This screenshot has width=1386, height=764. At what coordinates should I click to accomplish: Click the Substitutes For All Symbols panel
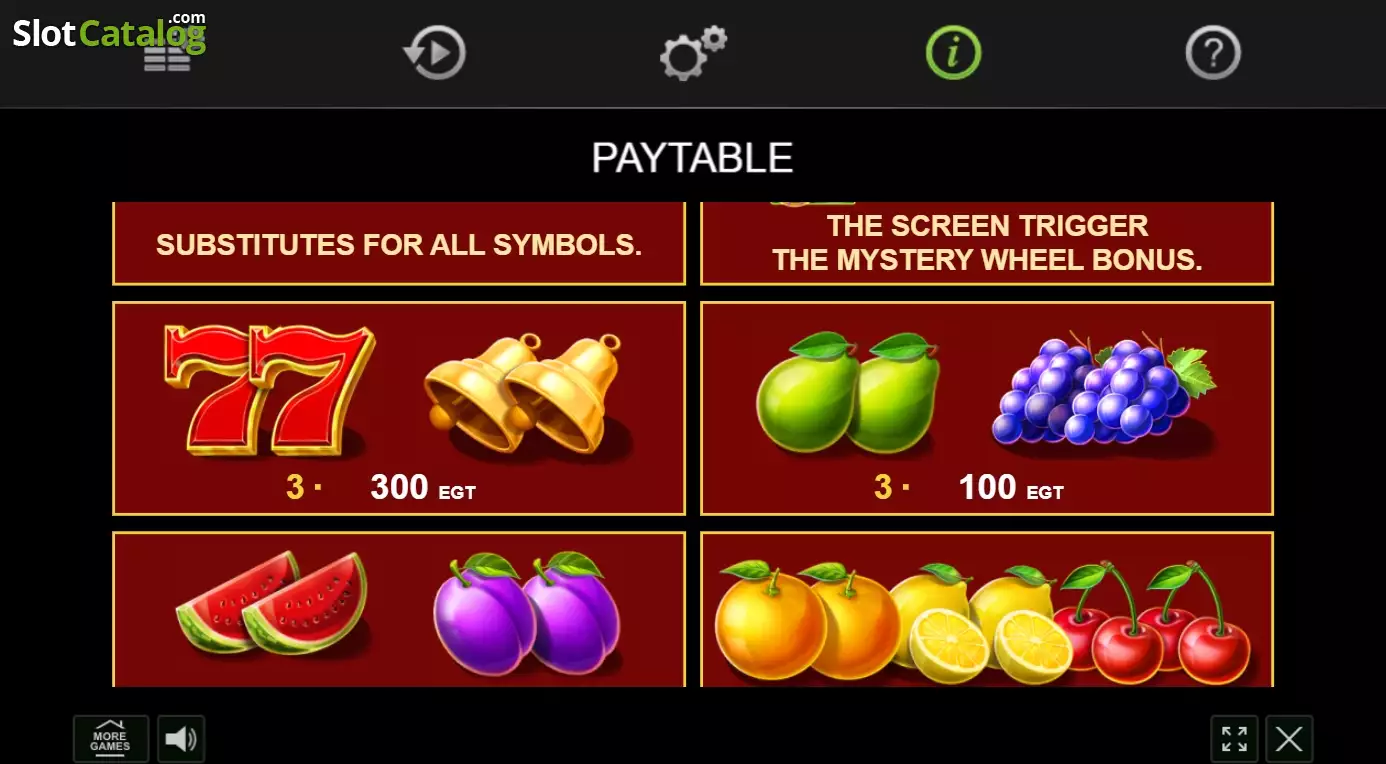(399, 244)
